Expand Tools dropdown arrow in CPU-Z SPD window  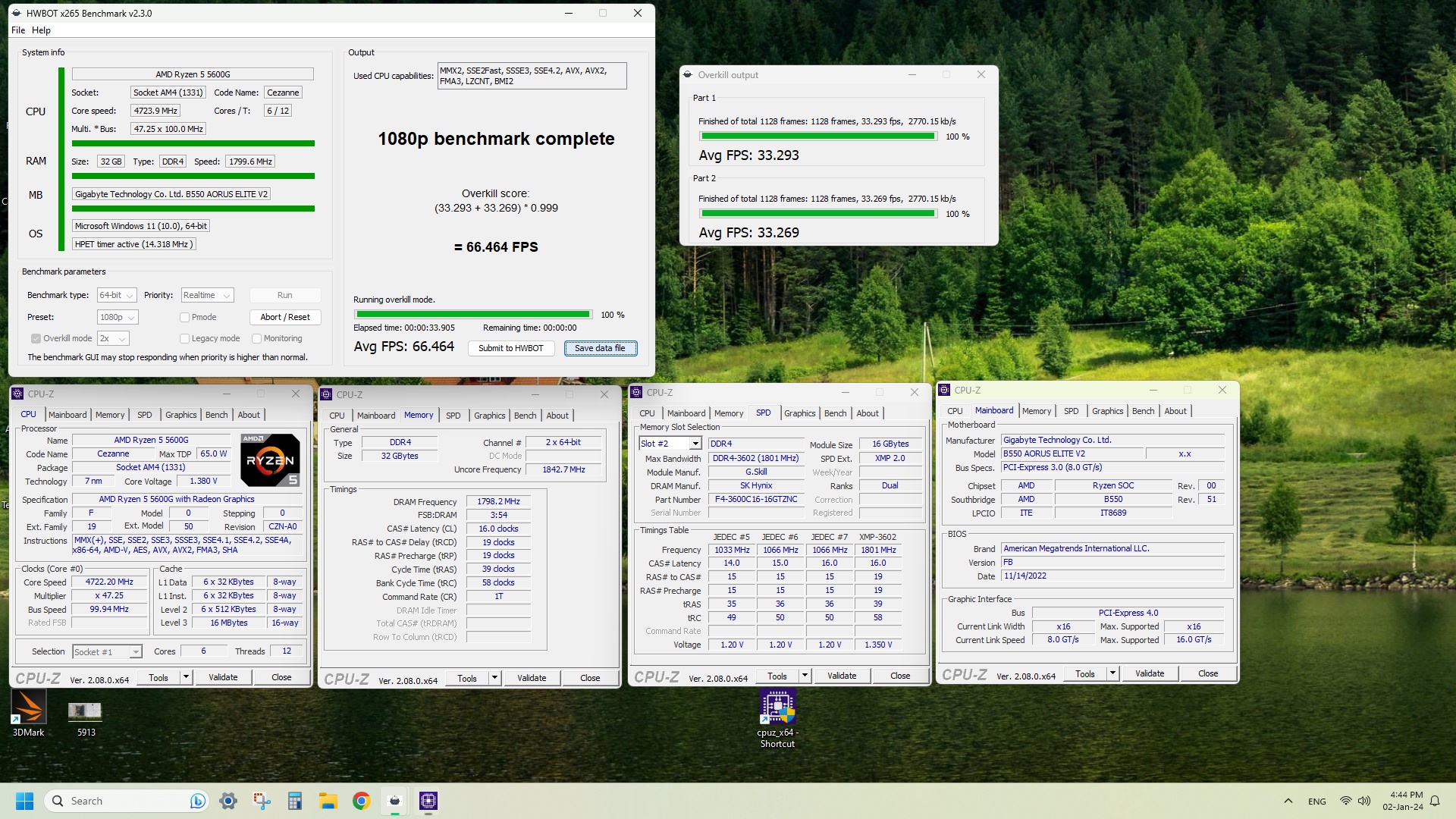[805, 676]
